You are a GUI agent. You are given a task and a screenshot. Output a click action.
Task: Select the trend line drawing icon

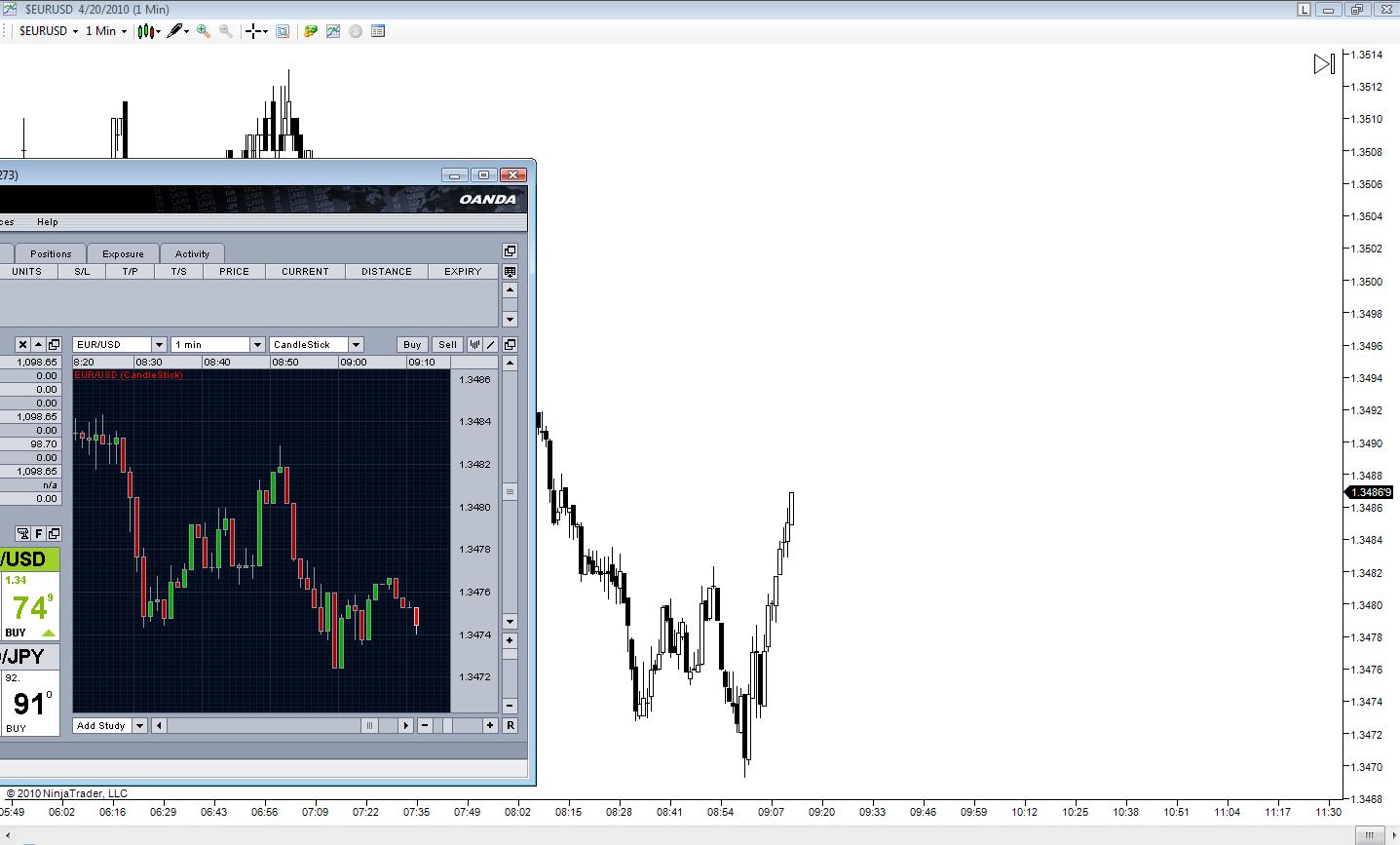(491, 344)
